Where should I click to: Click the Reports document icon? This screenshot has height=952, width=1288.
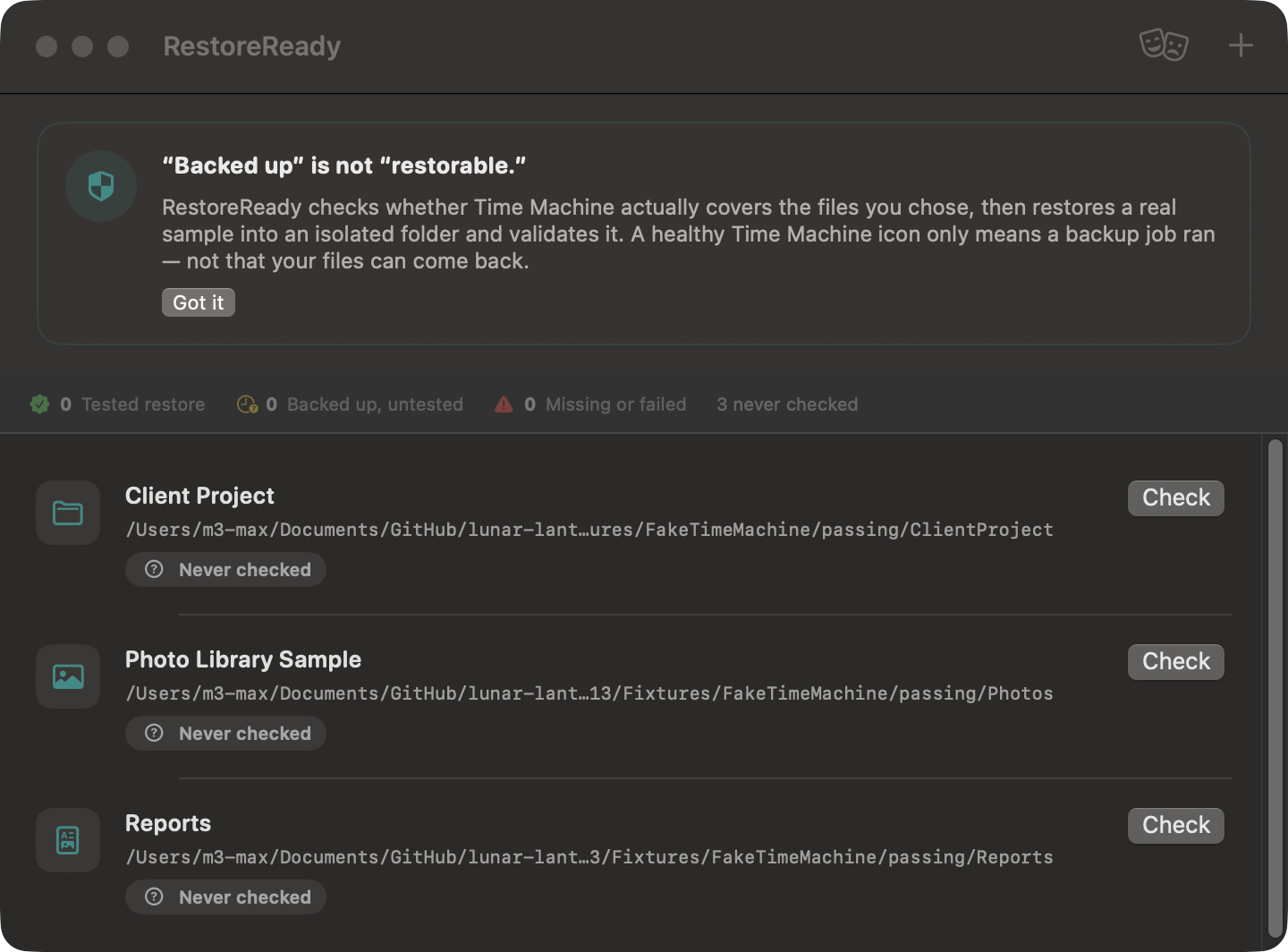coord(68,840)
